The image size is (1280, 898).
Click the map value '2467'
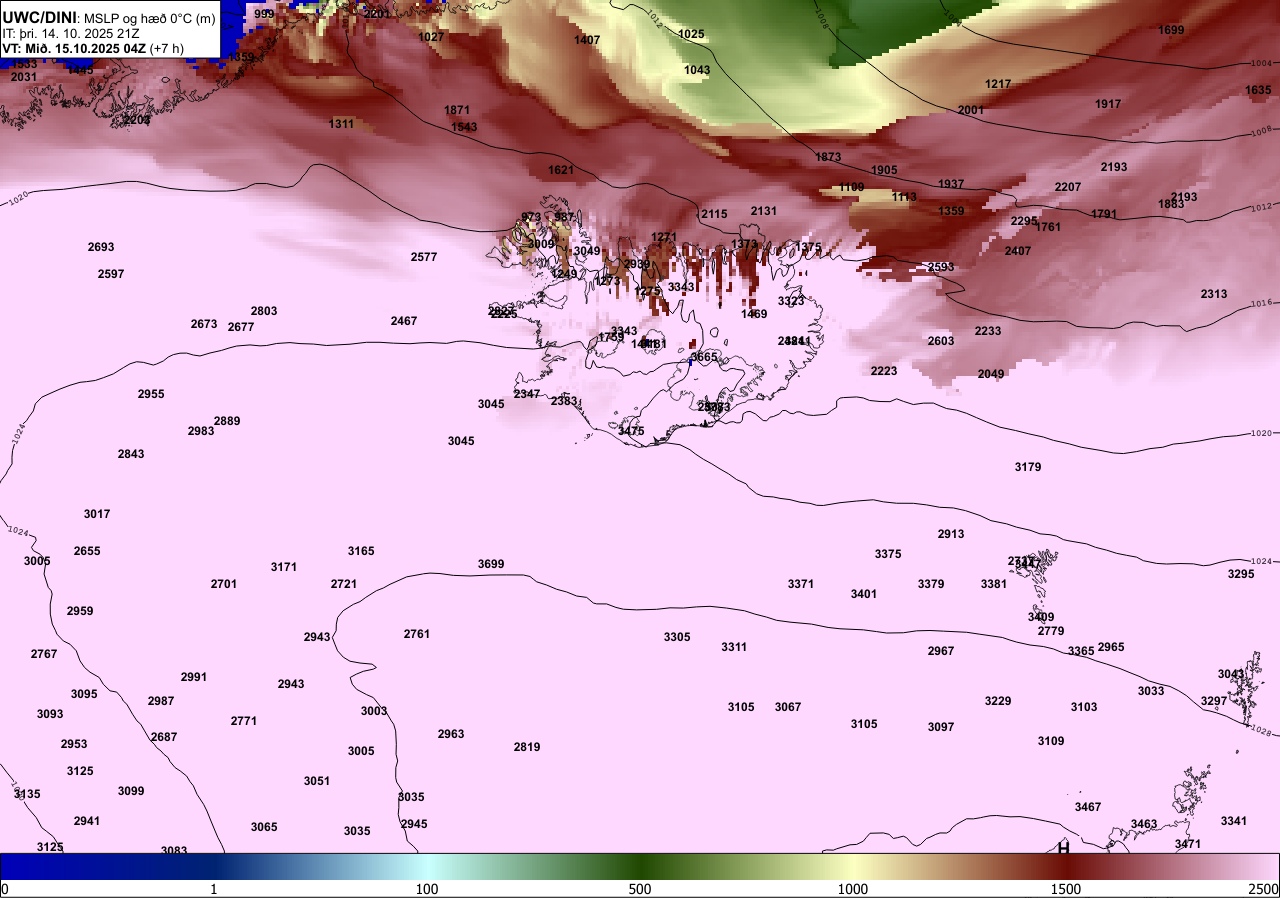[x=404, y=321]
